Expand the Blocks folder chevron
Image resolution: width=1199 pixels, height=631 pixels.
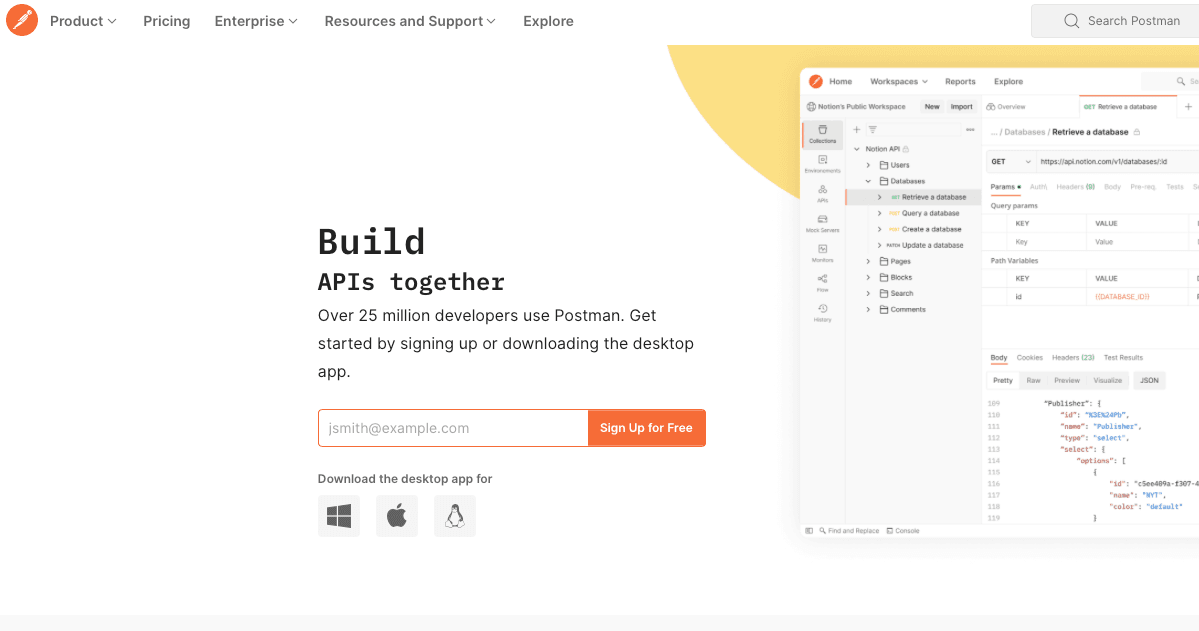tap(868, 278)
